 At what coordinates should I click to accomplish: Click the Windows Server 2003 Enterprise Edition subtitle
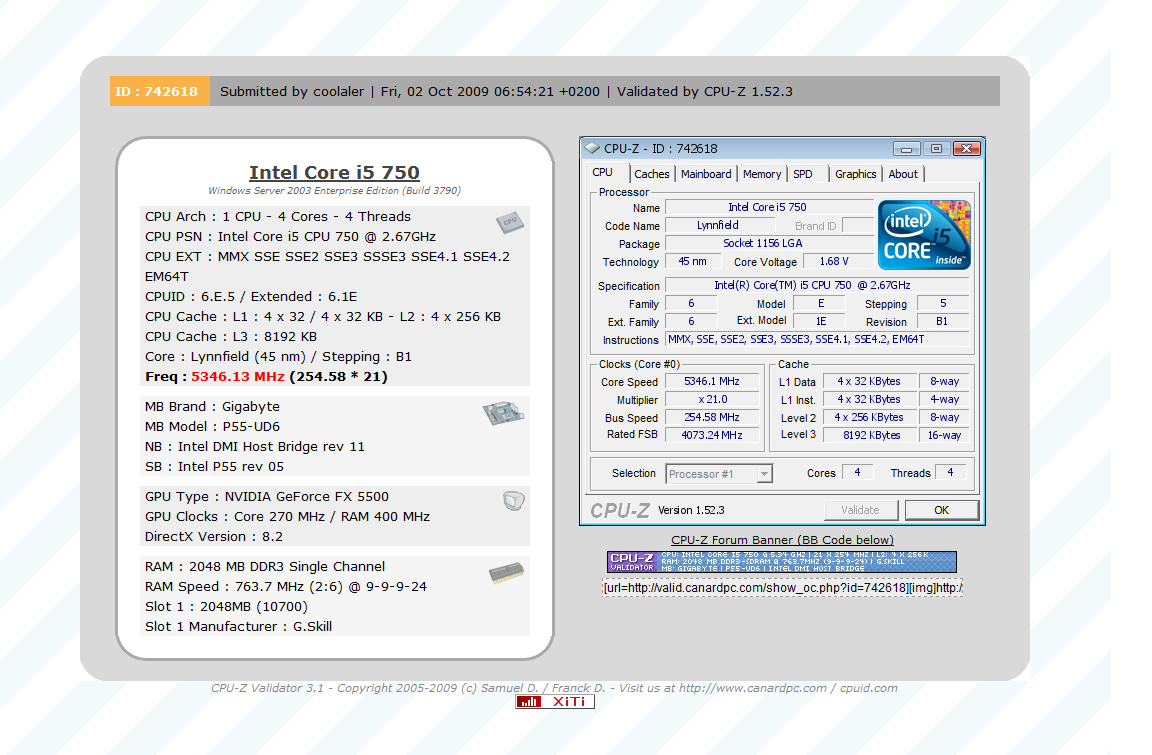tap(334, 190)
